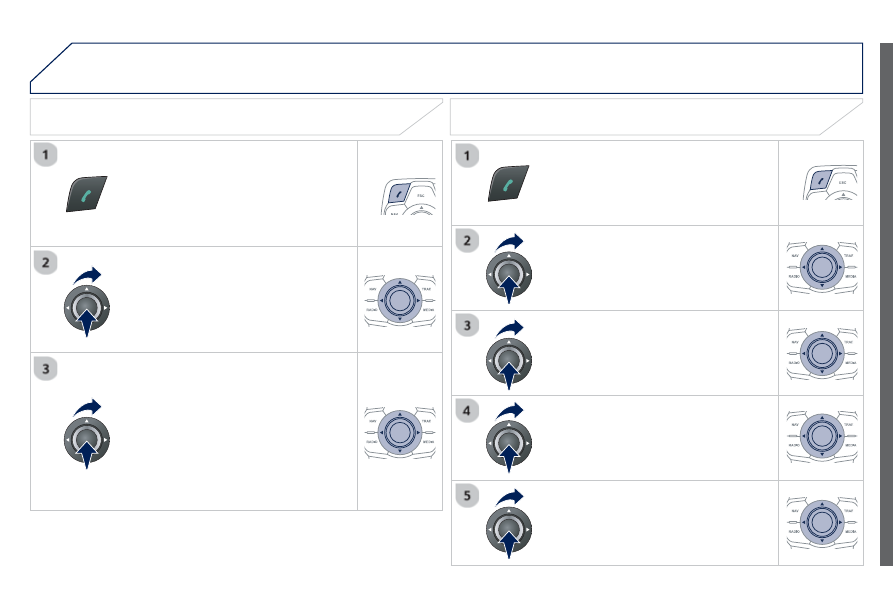Viewport: 893px width, 595px height.
Task: Open the control dial diagram in right step 2
Action: 822,267
